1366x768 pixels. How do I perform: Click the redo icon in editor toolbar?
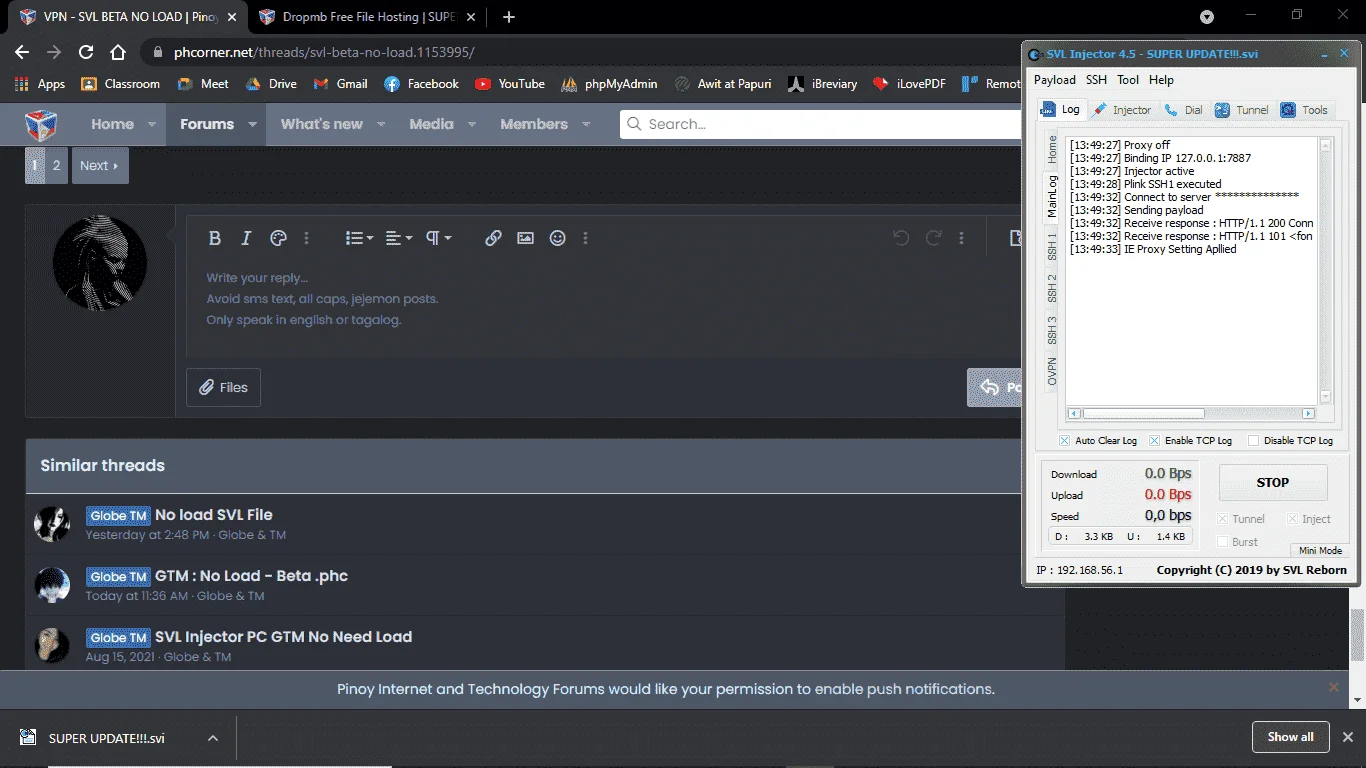[934, 238]
